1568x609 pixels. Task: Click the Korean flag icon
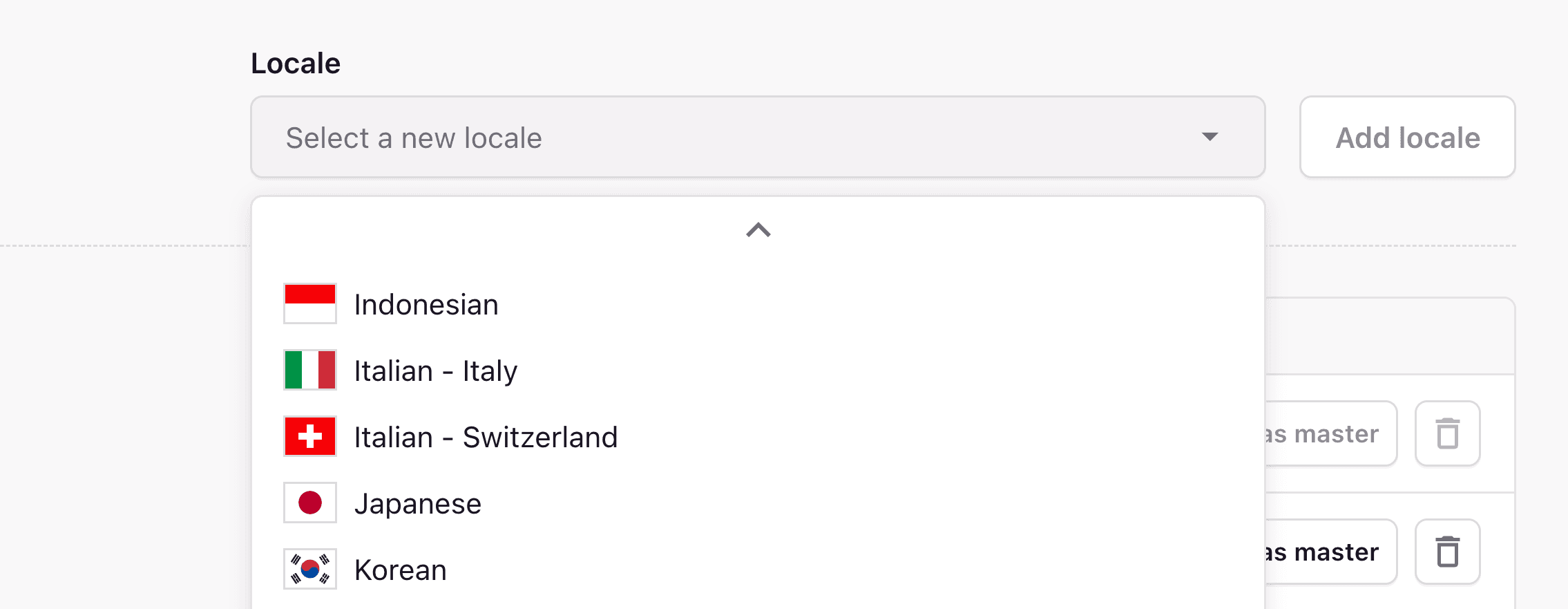pos(309,570)
